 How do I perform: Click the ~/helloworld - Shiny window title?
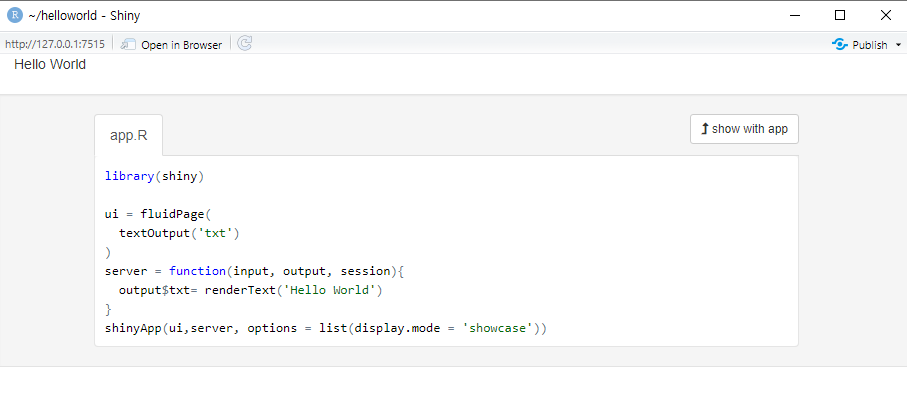pyautogui.click(x=84, y=16)
